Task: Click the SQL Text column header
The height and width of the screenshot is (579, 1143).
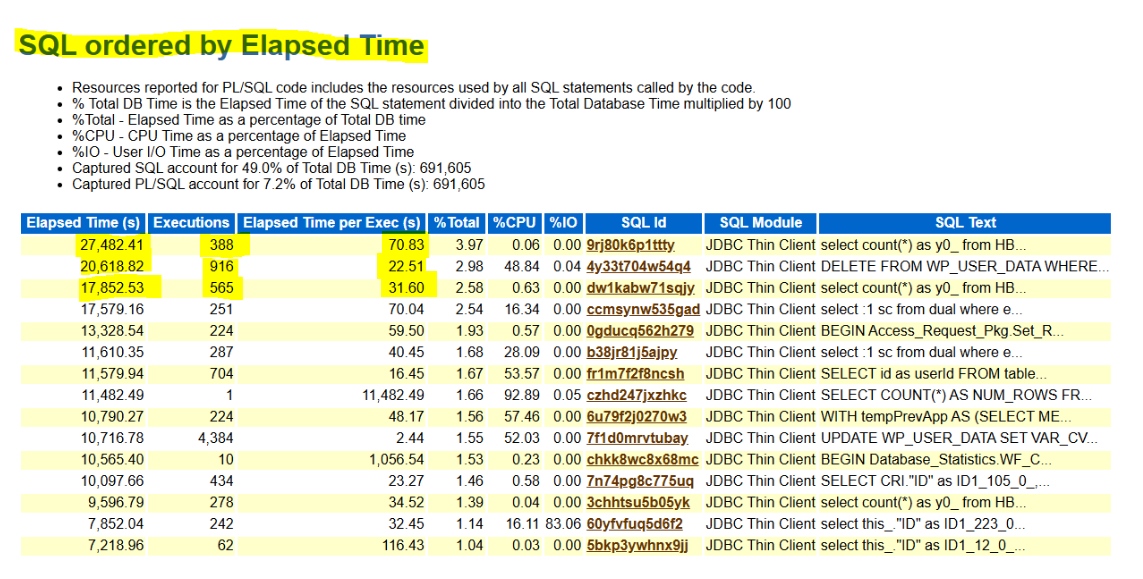Action: point(965,223)
